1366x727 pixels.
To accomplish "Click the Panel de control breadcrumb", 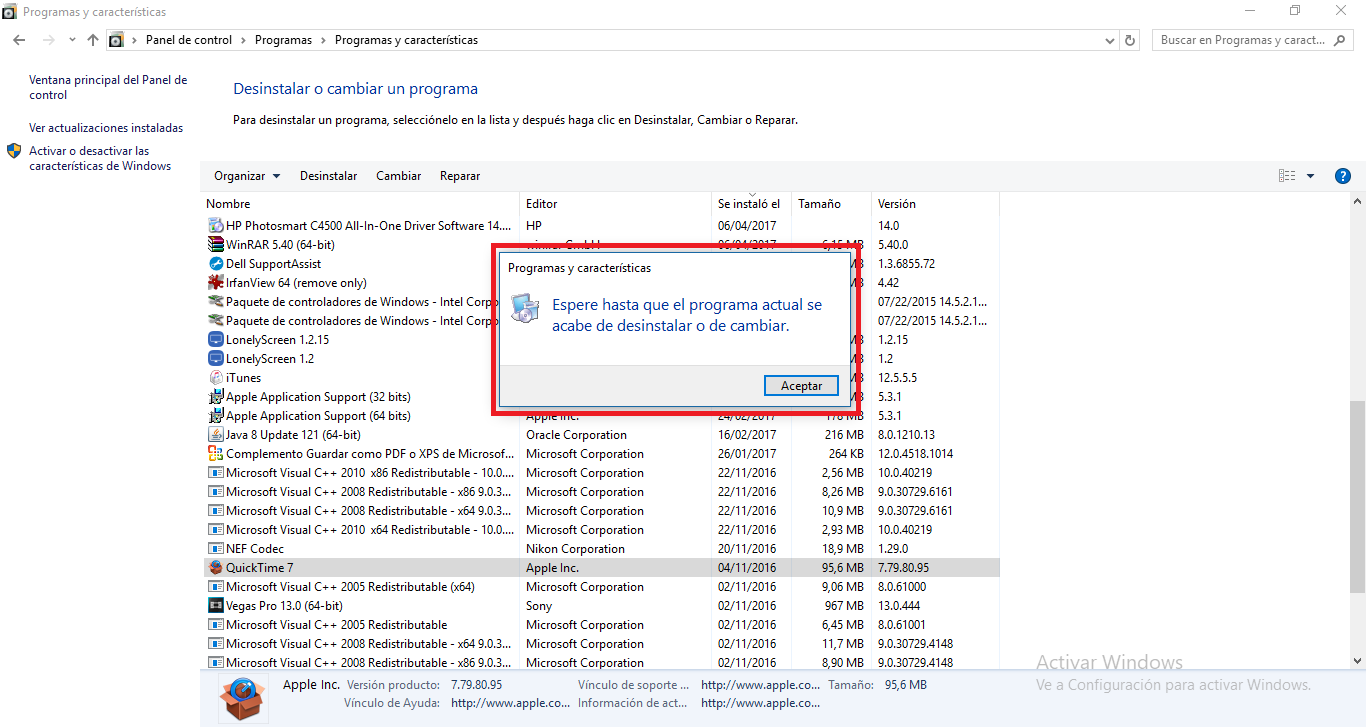I will tap(189, 40).
